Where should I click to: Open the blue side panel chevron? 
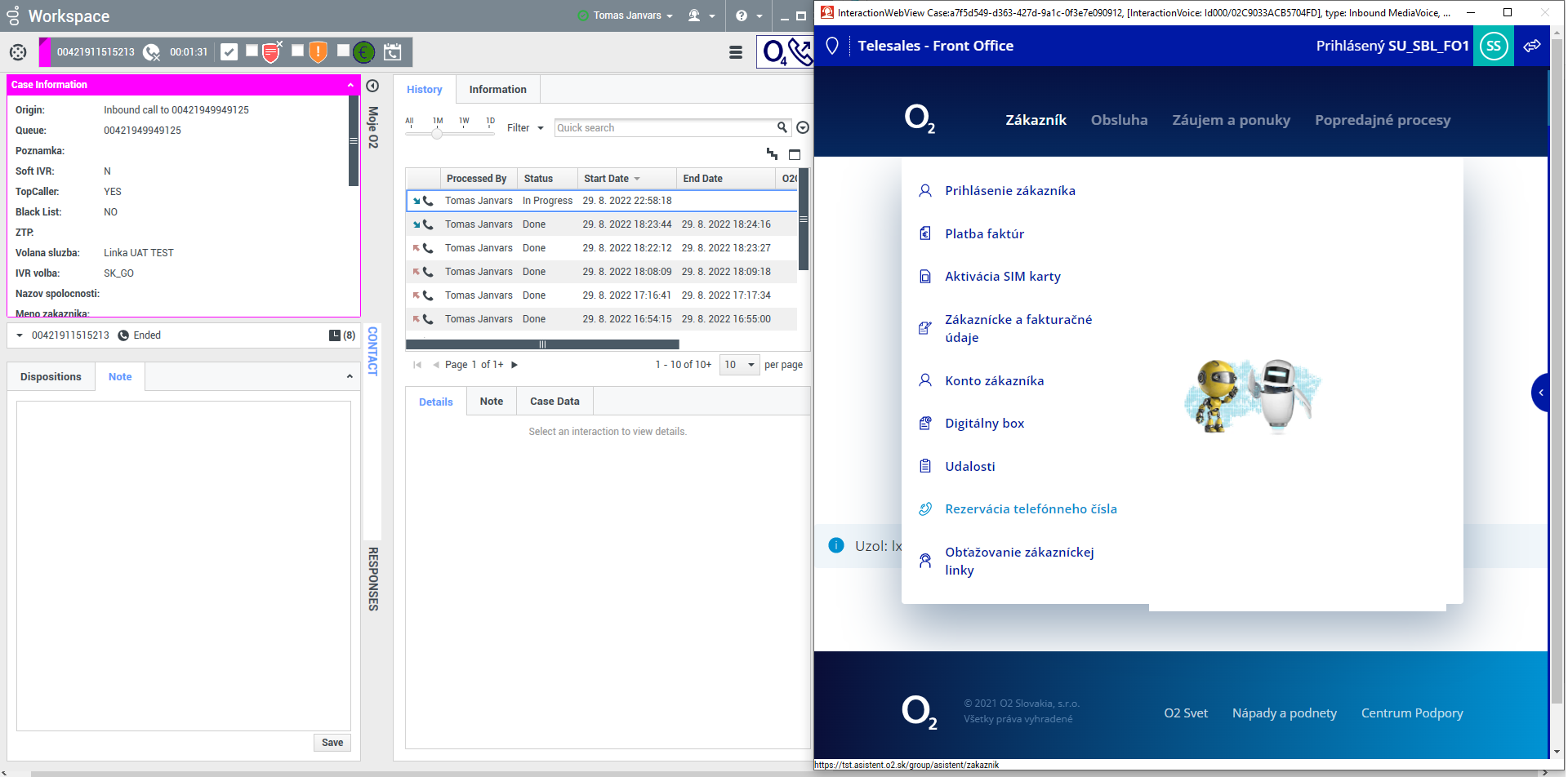point(1540,393)
